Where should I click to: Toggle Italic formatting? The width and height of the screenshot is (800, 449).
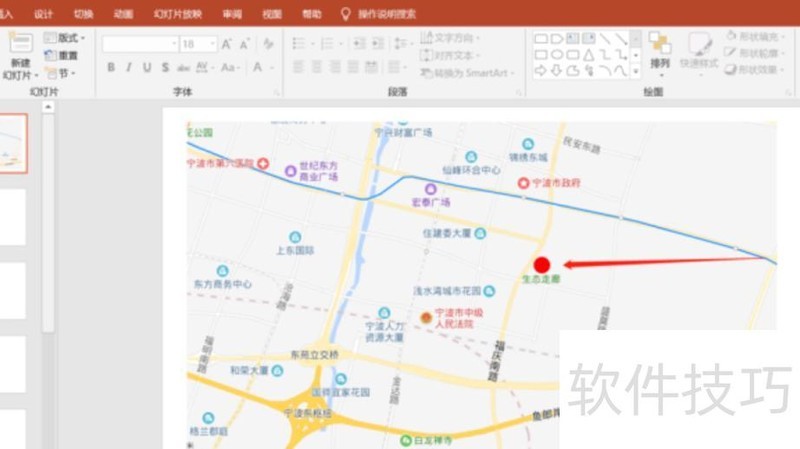click(x=129, y=67)
